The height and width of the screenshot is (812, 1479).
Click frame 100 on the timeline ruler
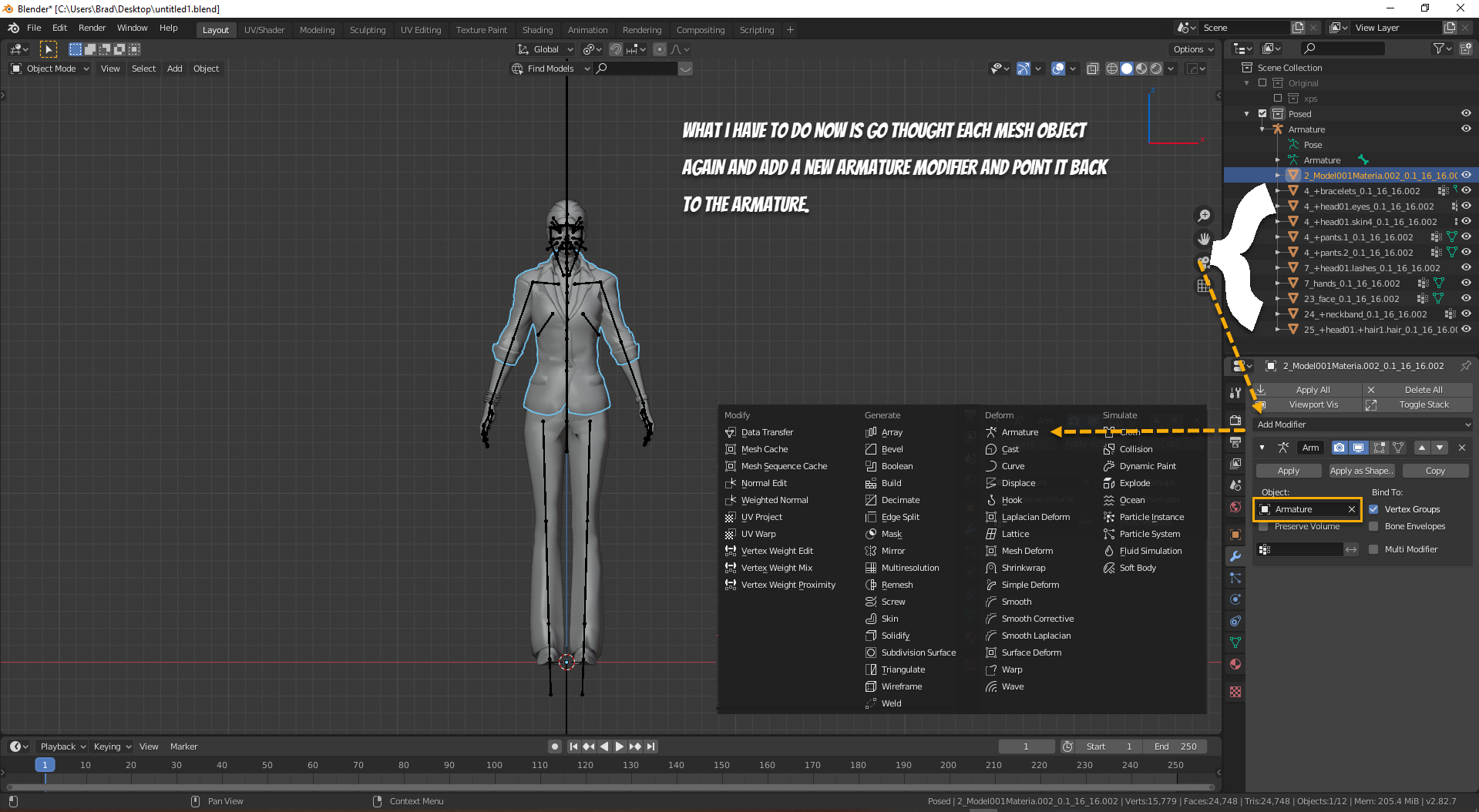[494, 765]
